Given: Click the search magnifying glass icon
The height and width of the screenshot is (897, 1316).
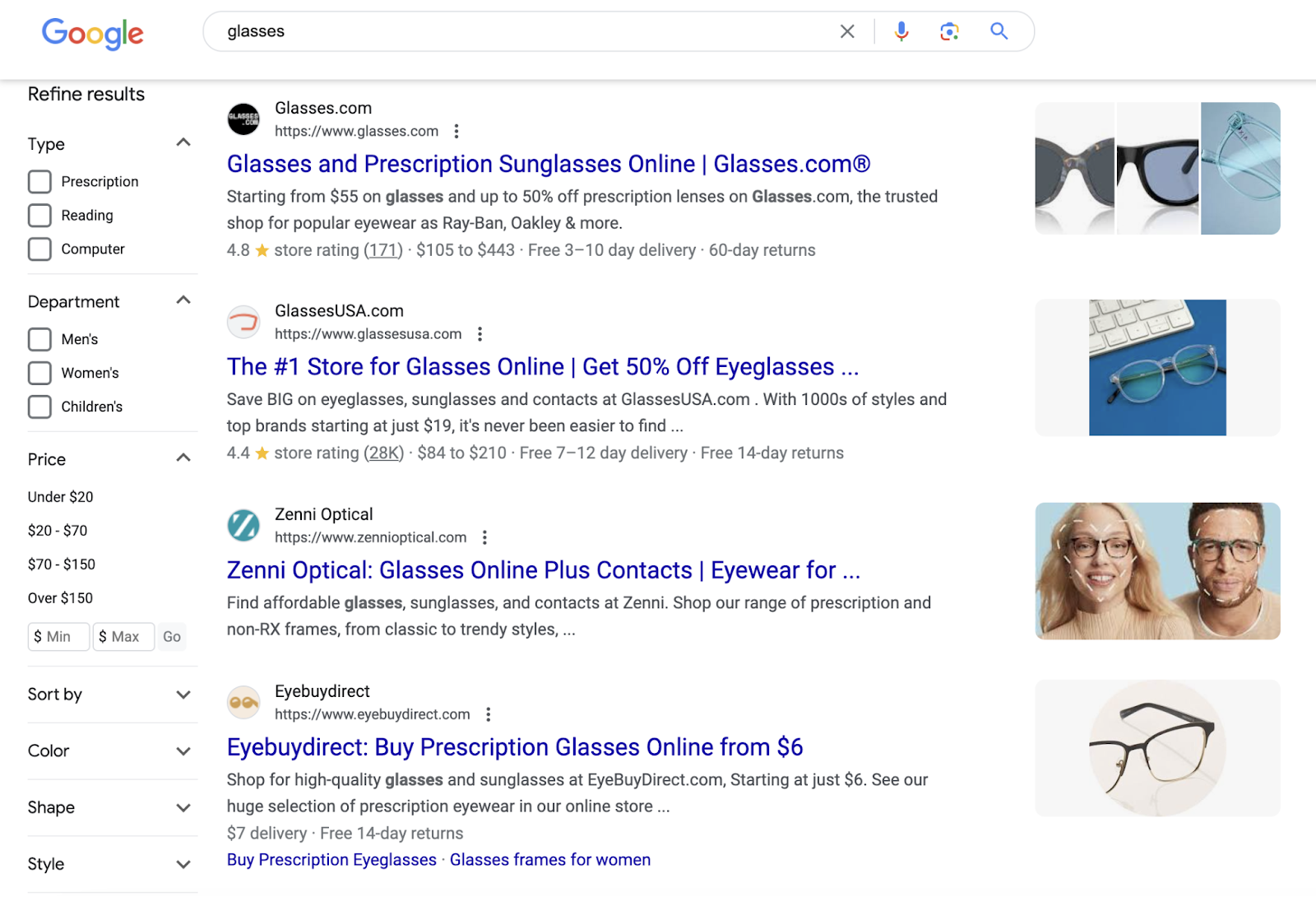Looking at the screenshot, I should (x=998, y=30).
